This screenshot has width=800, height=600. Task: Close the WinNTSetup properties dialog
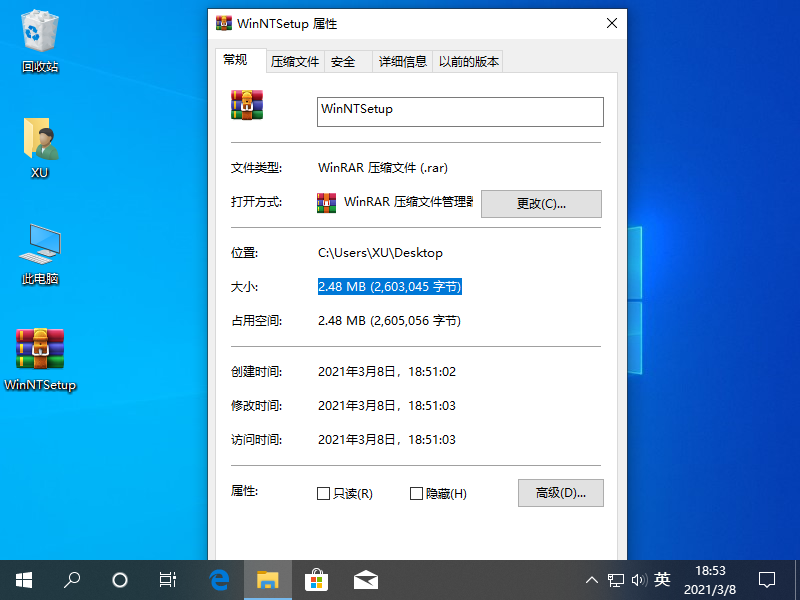pyautogui.click(x=612, y=23)
